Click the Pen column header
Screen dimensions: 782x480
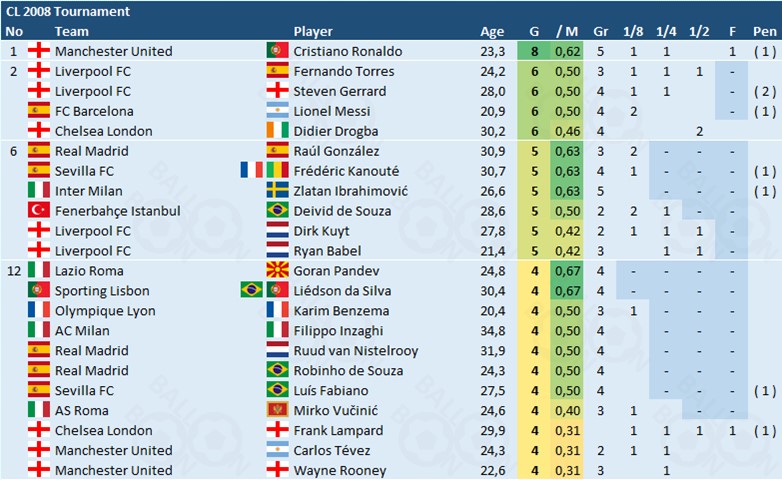click(764, 31)
